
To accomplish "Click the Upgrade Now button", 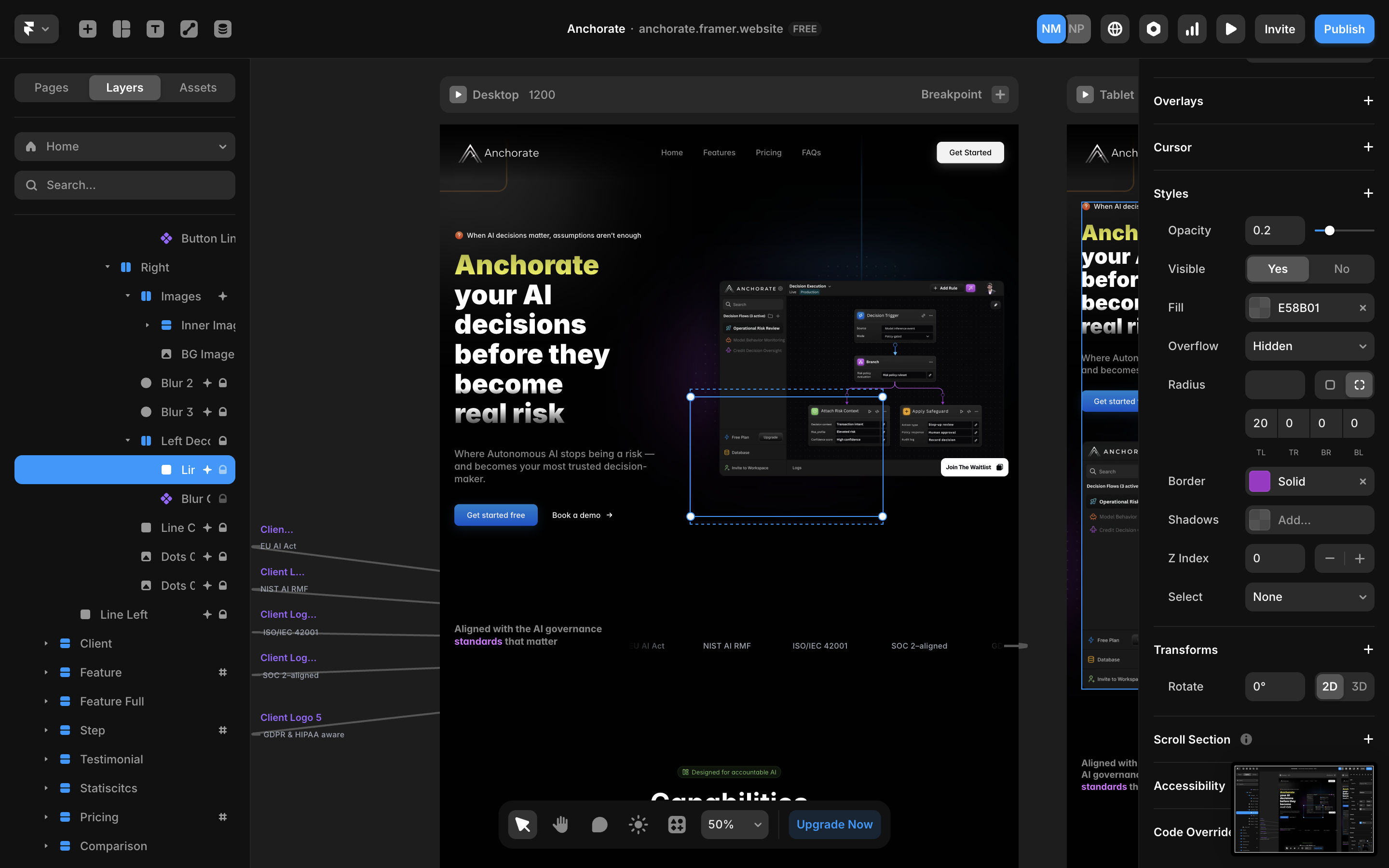I will tap(834, 825).
